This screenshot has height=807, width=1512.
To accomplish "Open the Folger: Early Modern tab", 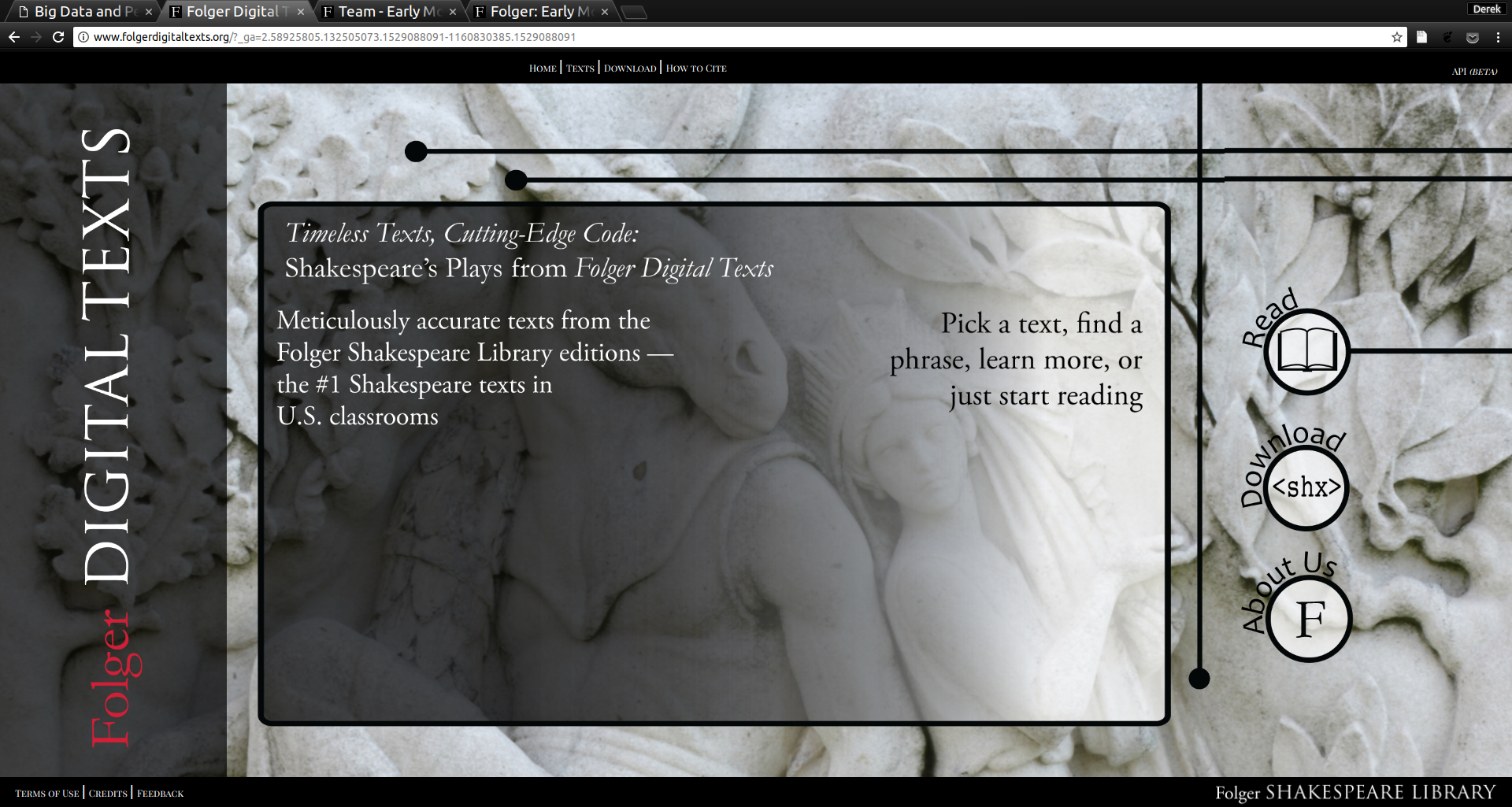I will tap(541, 12).
